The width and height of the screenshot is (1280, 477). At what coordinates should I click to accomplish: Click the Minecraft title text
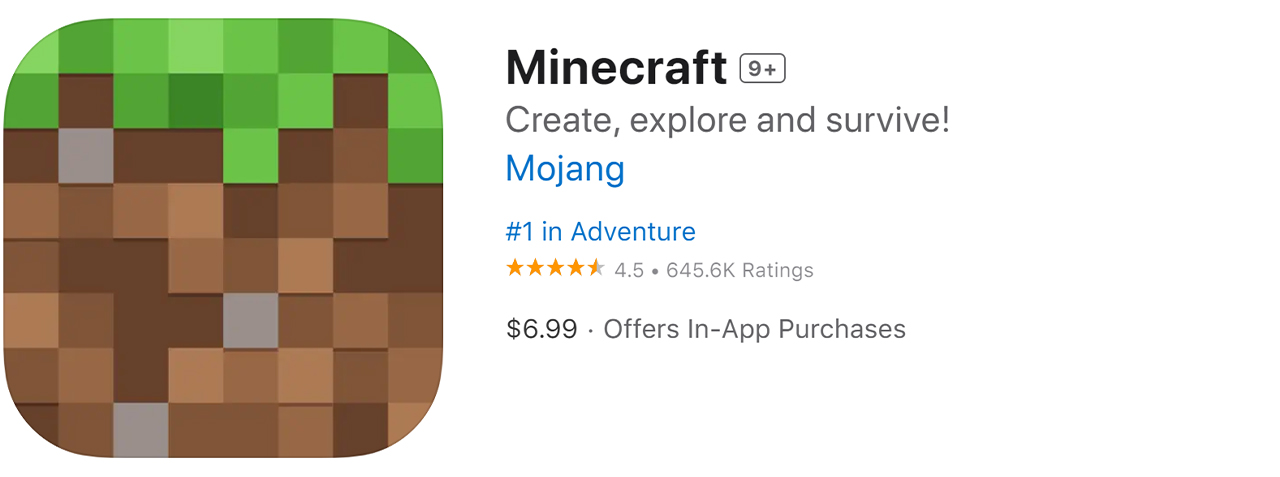point(616,68)
